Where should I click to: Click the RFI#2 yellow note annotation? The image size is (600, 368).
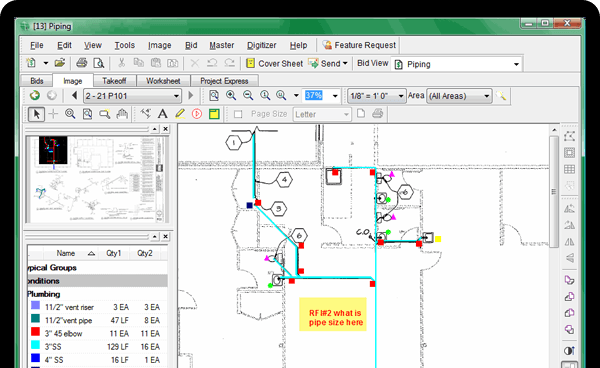pyautogui.click(x=333, y=314)
